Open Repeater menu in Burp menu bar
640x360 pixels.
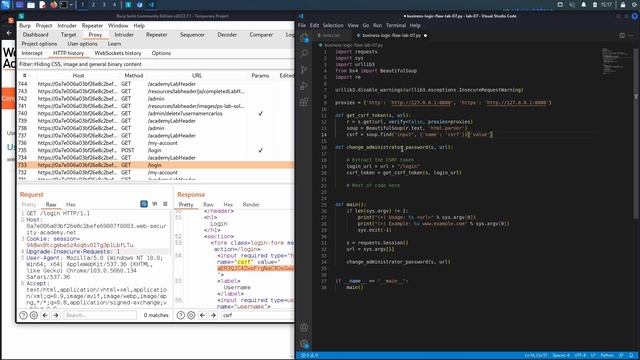(x=92, y=26)
